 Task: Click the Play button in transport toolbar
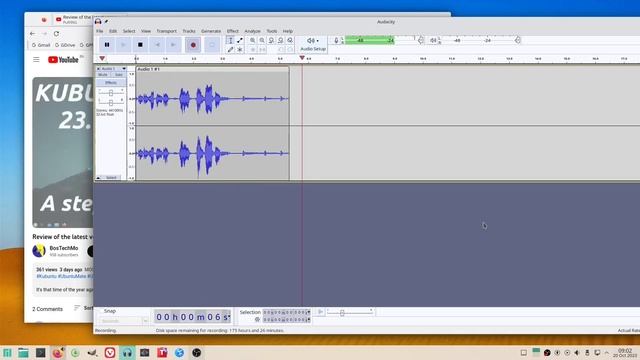coord(123,44)
